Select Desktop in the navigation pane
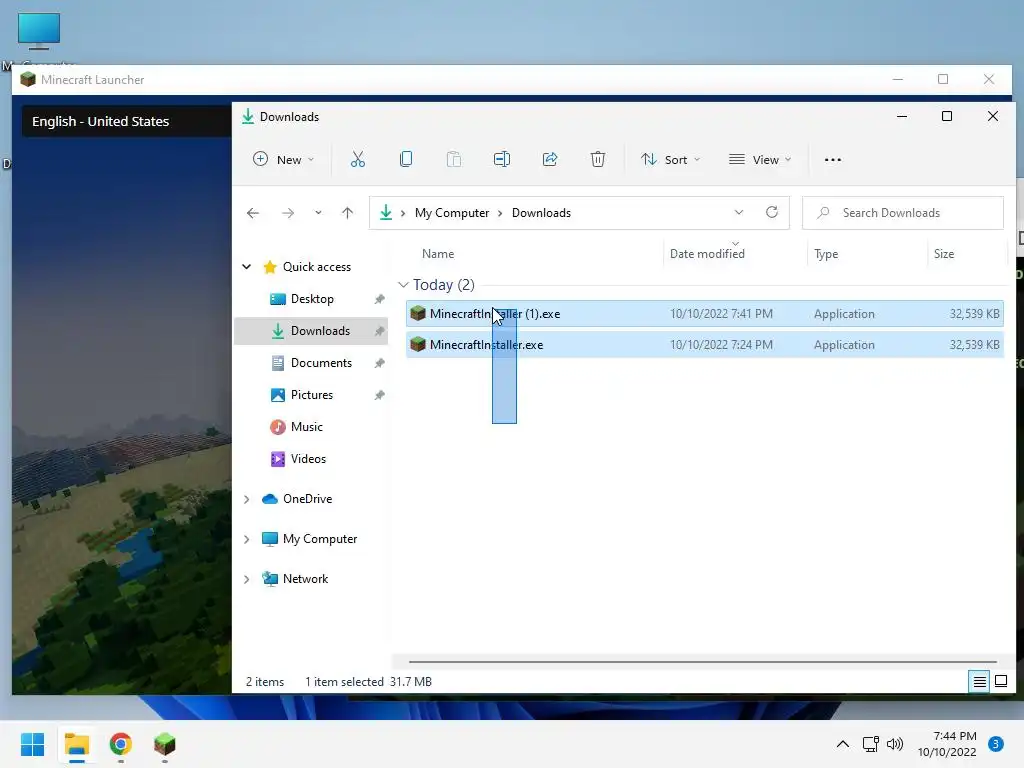Image resolution: width=1024 pixels, height=768 pixels. [x=312, y=299]
